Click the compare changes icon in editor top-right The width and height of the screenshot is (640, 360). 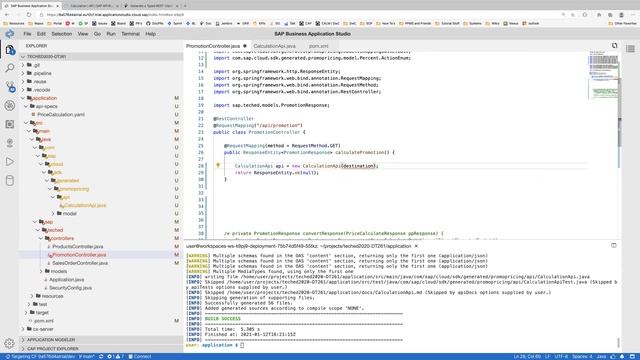(614, 46)
